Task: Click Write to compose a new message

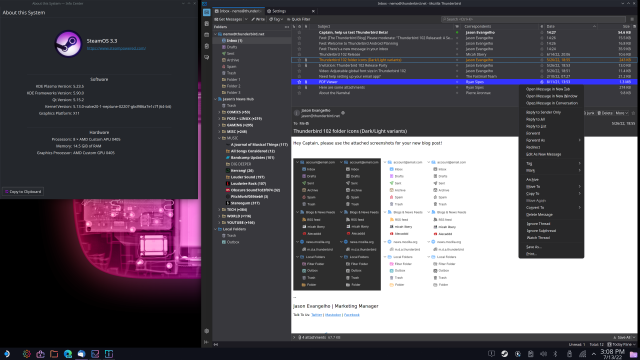Action: 258,19
